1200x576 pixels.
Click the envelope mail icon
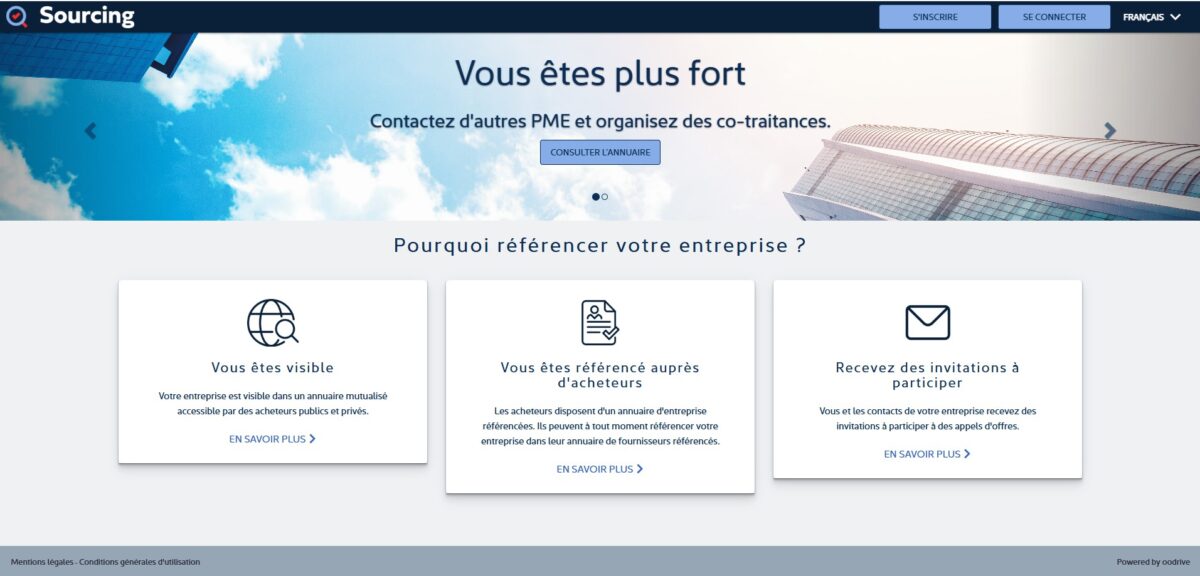pos(927,322)
